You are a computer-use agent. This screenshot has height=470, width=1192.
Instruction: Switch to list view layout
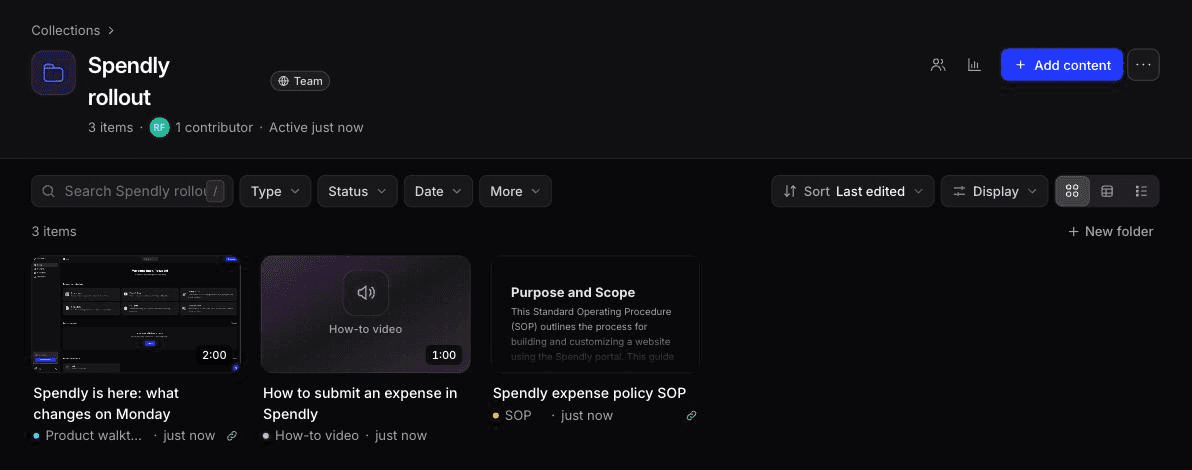pyautogui.click(x=1141, y=191)
